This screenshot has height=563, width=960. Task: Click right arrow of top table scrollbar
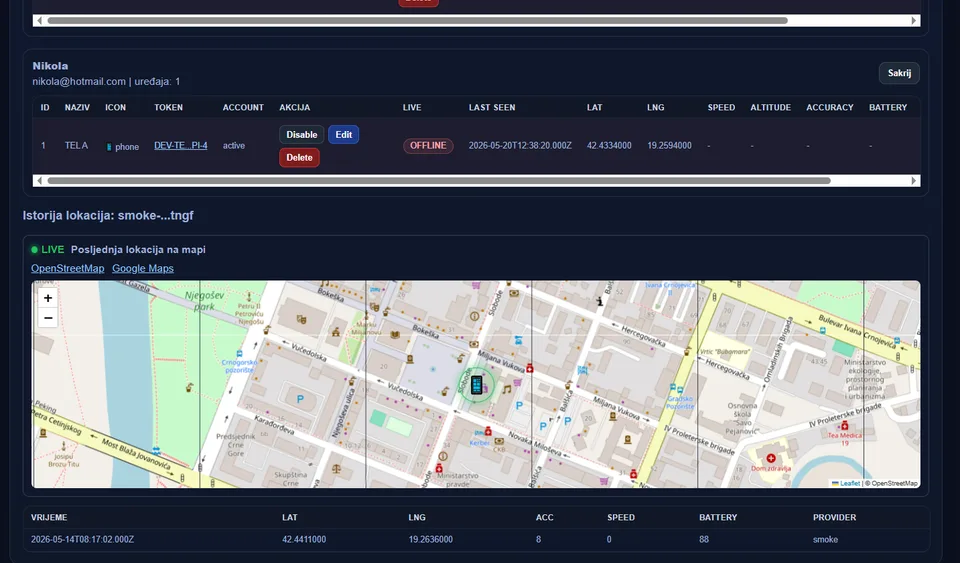[913, 20]
